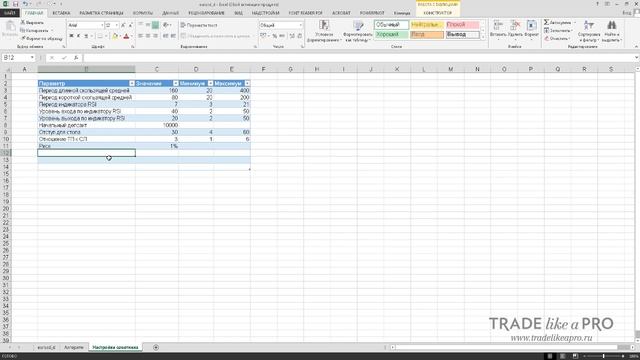640x360 pixels.
Task: Toggle italic (К) formatting
Action: click(78, 36)
